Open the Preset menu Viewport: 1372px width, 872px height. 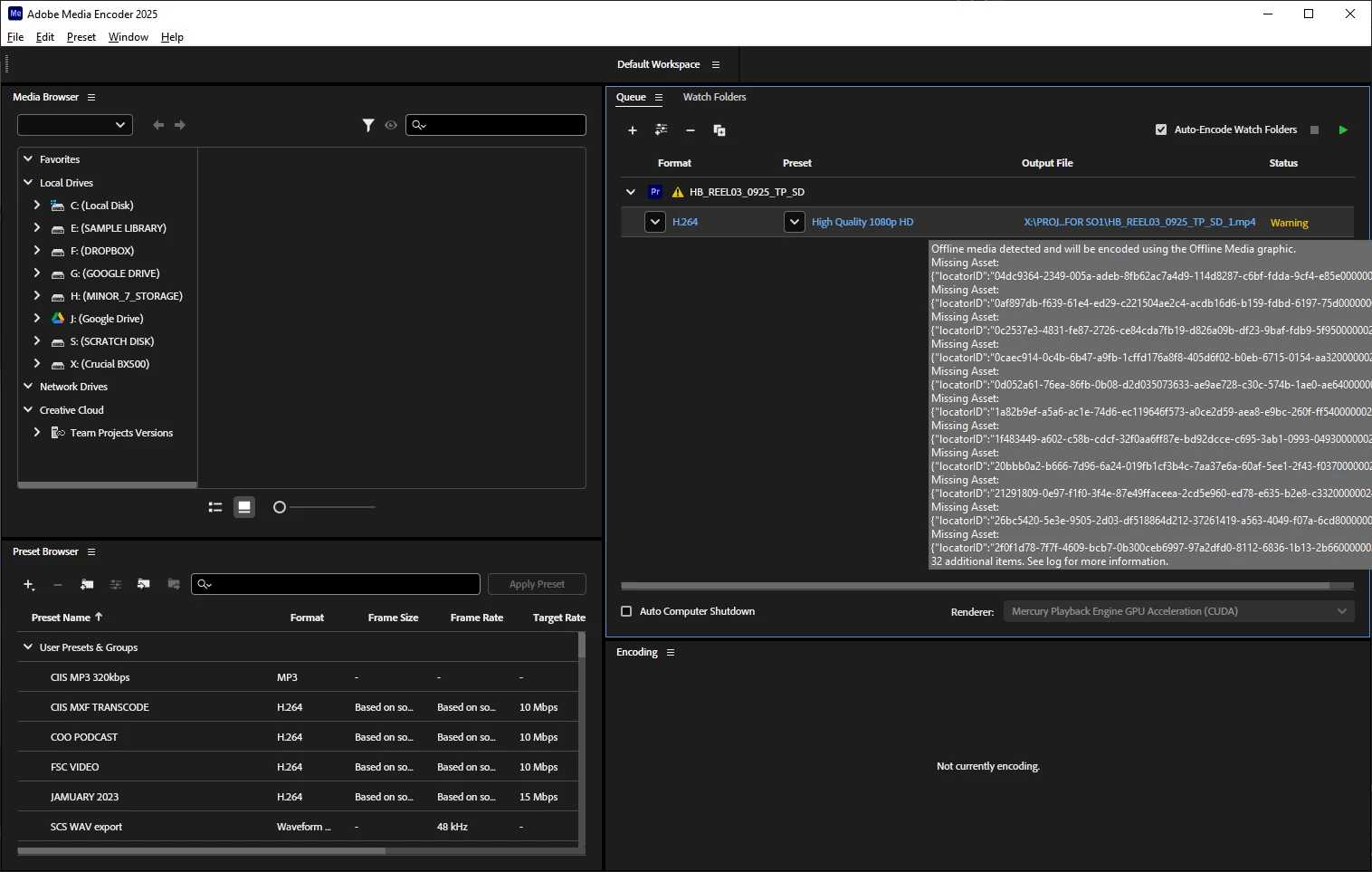(81, 37)
